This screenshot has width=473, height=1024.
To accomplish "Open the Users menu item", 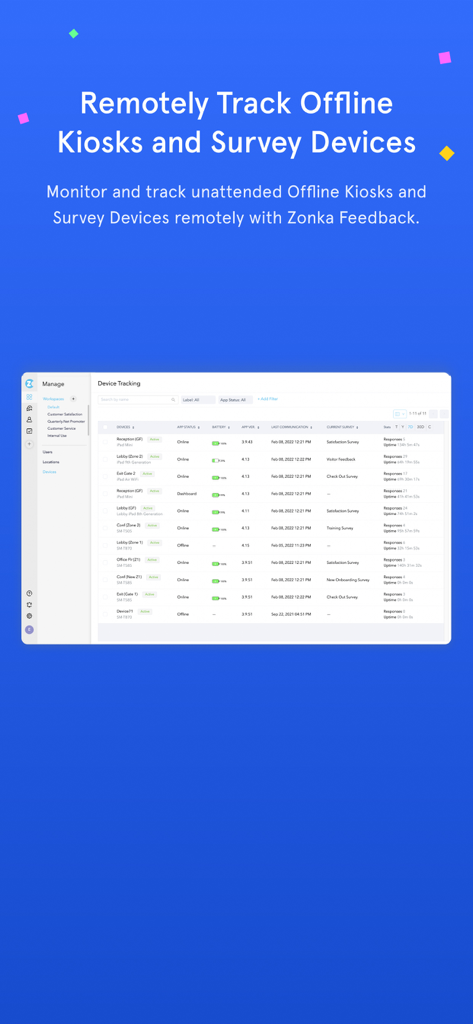I will [x=48, y=452].
